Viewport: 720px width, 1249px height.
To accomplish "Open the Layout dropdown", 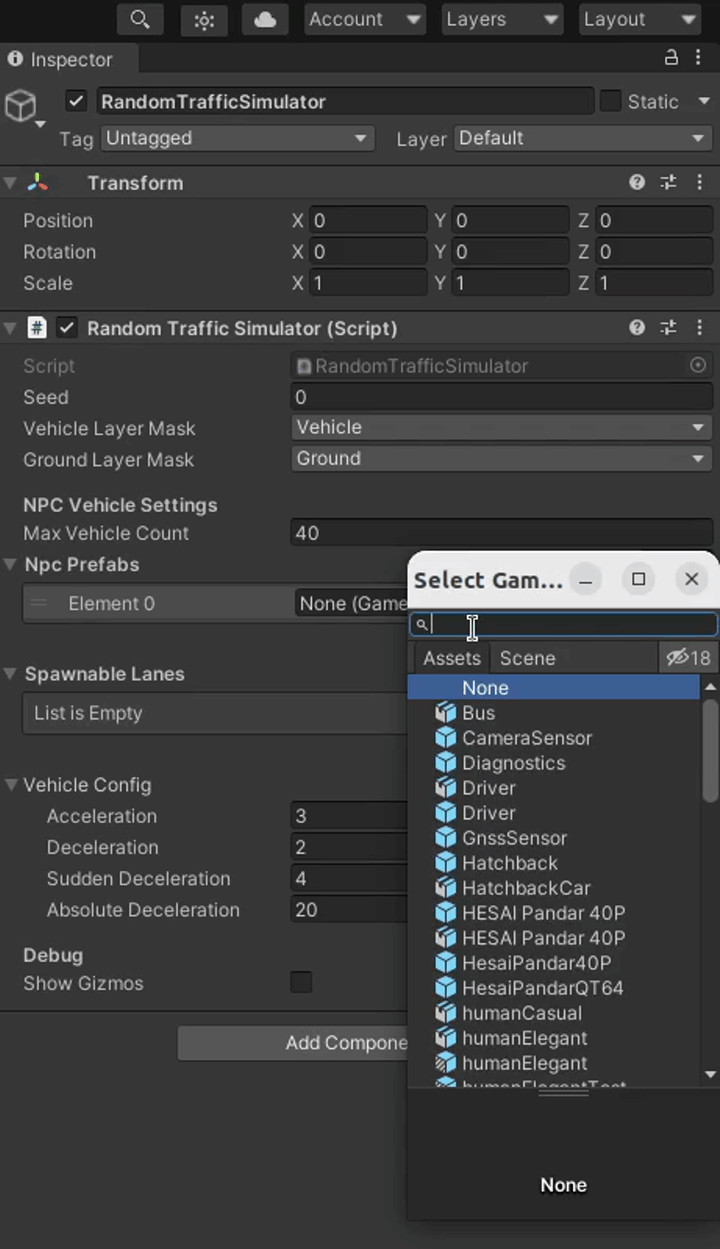I will (x=639, y=19).
